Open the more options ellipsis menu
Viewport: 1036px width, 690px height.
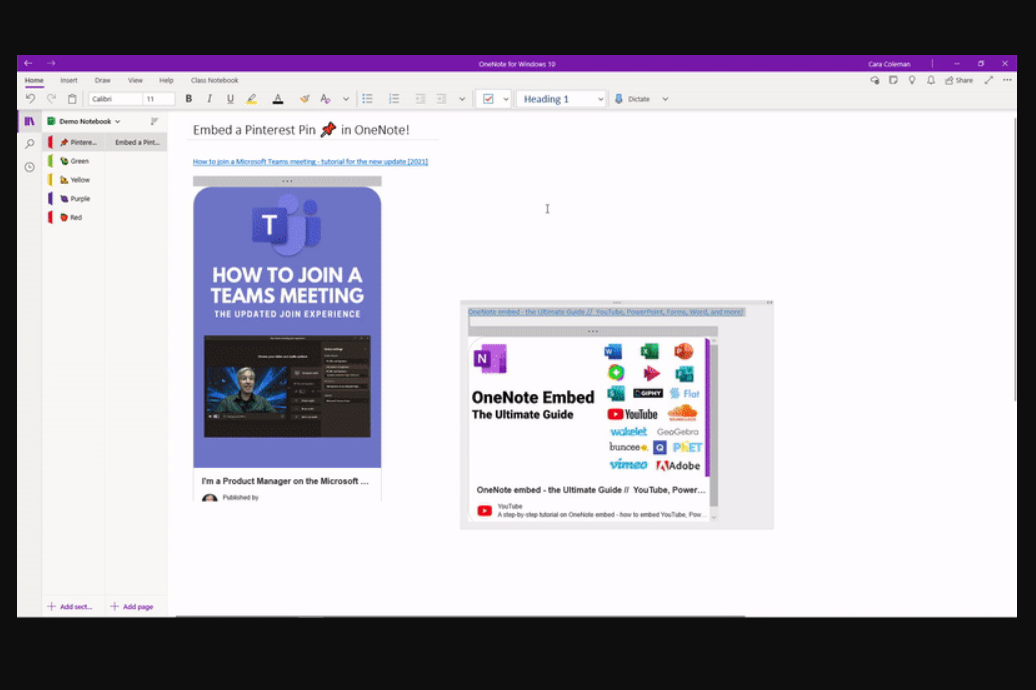tap(1007, 81)
